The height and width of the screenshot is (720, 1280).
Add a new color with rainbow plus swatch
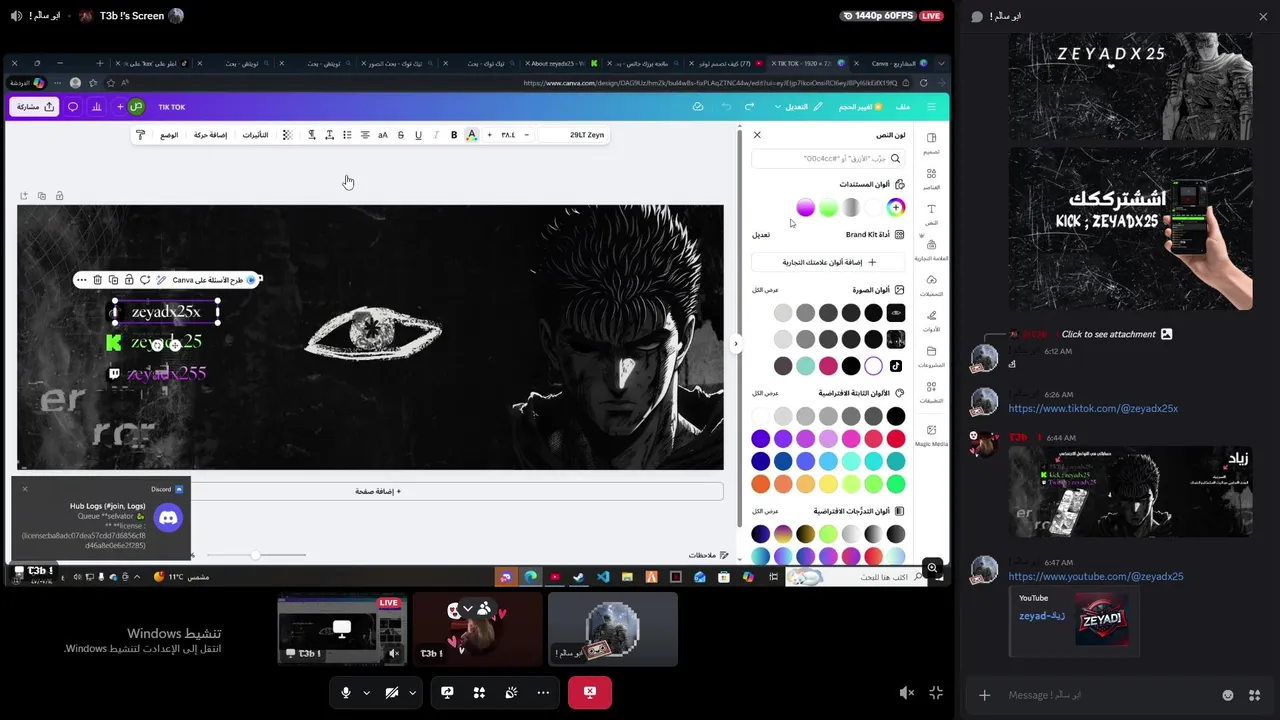[x=896, y=208]
